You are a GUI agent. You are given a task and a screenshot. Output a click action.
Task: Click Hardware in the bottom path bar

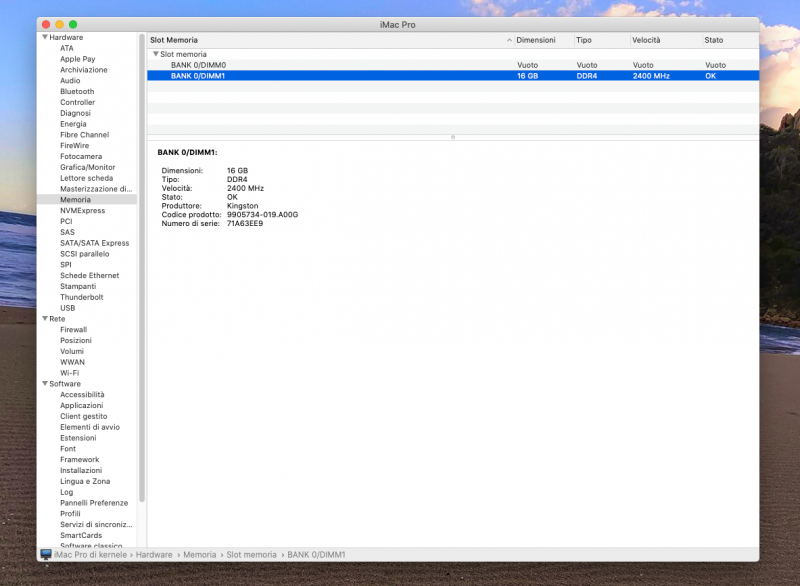pyautogui.click(x=154, y=554)
